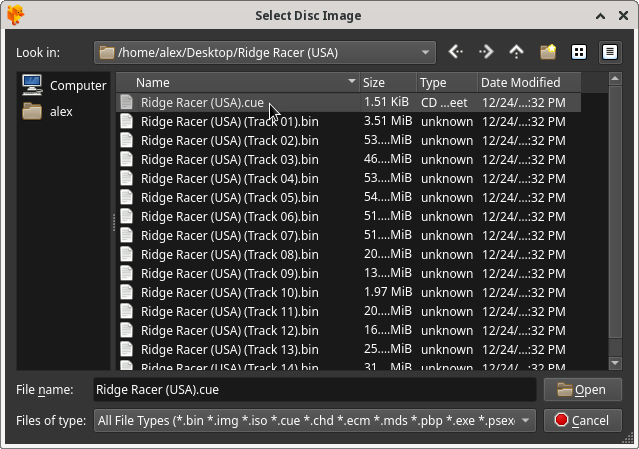Select Ridge Racer (USA) (Track 04).bin
The height and width of the screenshot is (449, 639).
pos(230,178)
